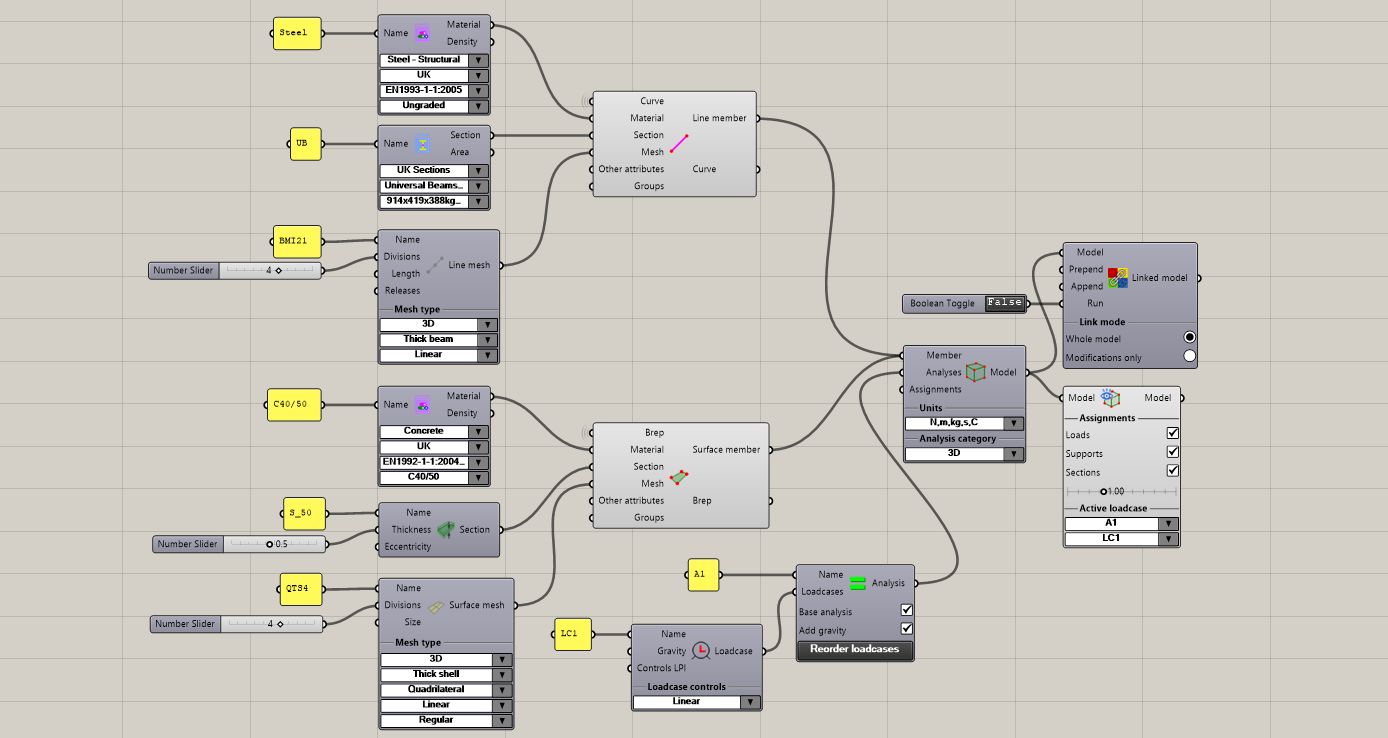Click the Append input label
Image resolution: width=1388 pixels, height=738 pixels.
[1087, 287]
